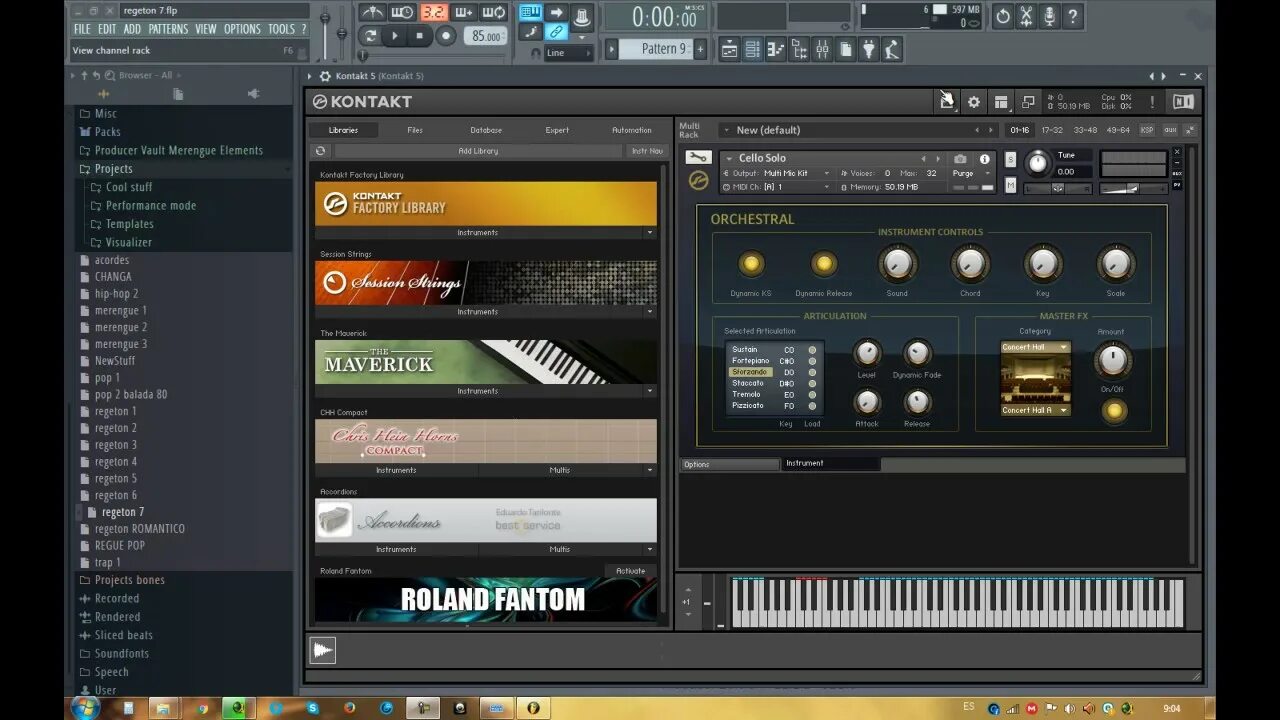Open the OPTIONS menu
Viewport: 1280px width, 720px height.
click(242, 29)
